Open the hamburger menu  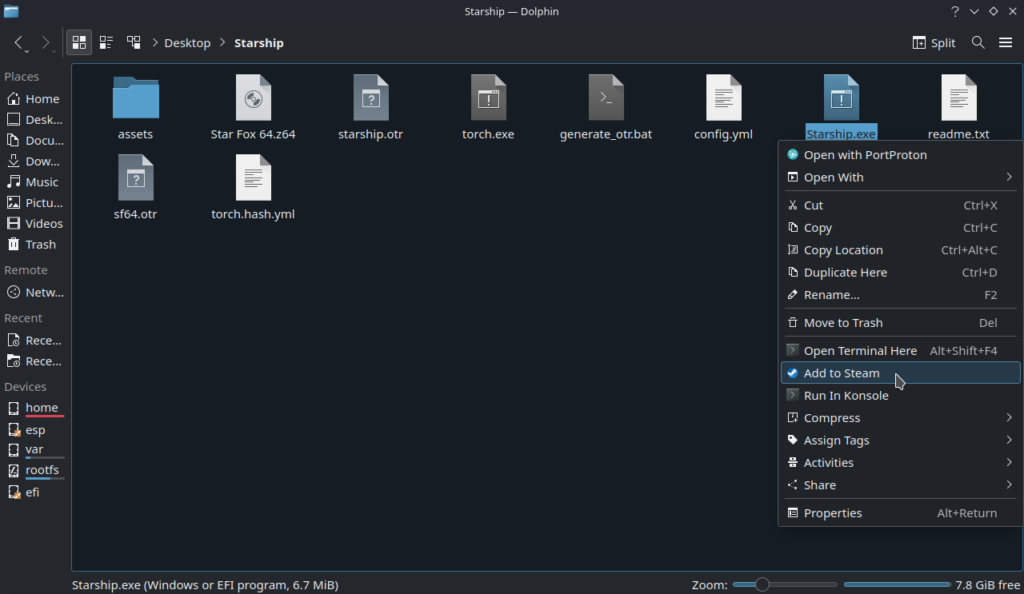click(1005, 43)
